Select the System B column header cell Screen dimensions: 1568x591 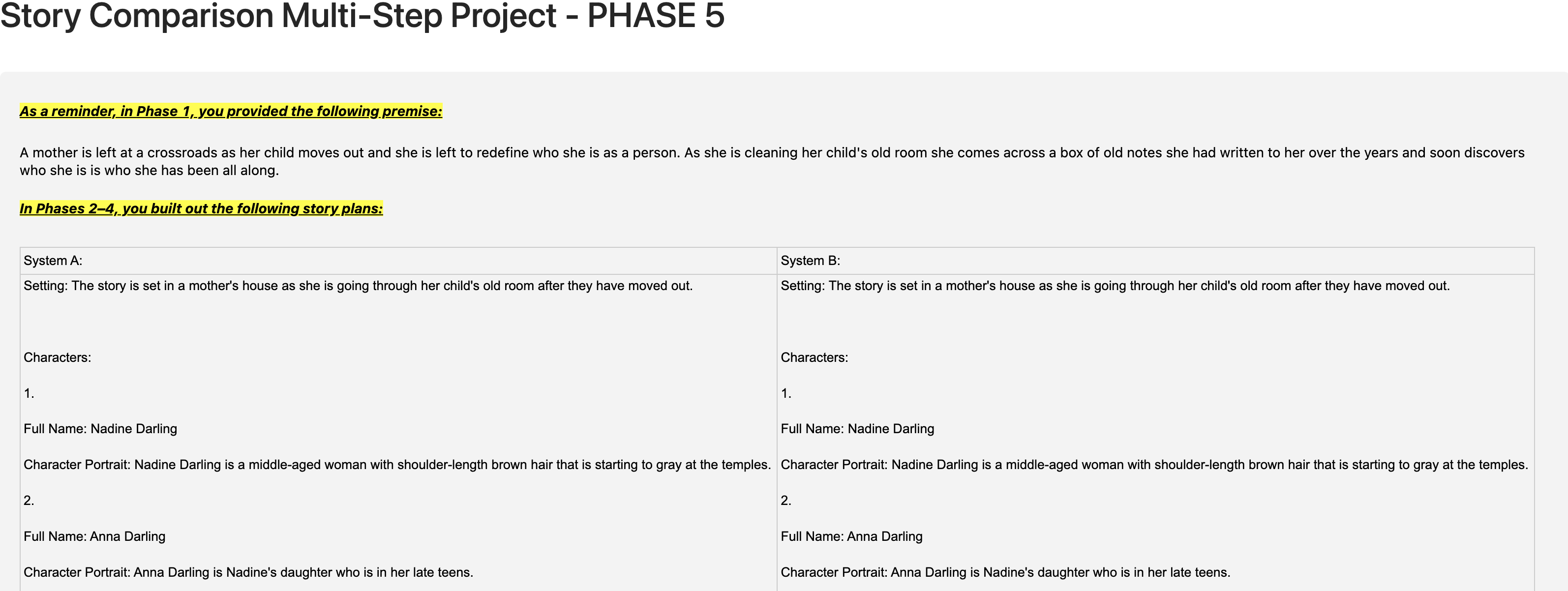(1155, 261)
